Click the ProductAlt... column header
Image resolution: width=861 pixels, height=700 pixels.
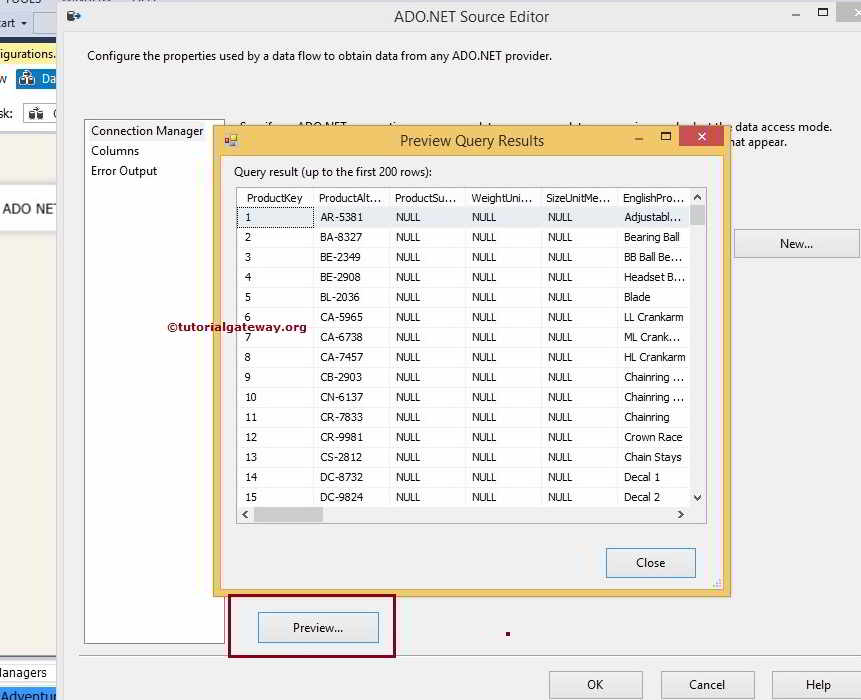point(350,198)
